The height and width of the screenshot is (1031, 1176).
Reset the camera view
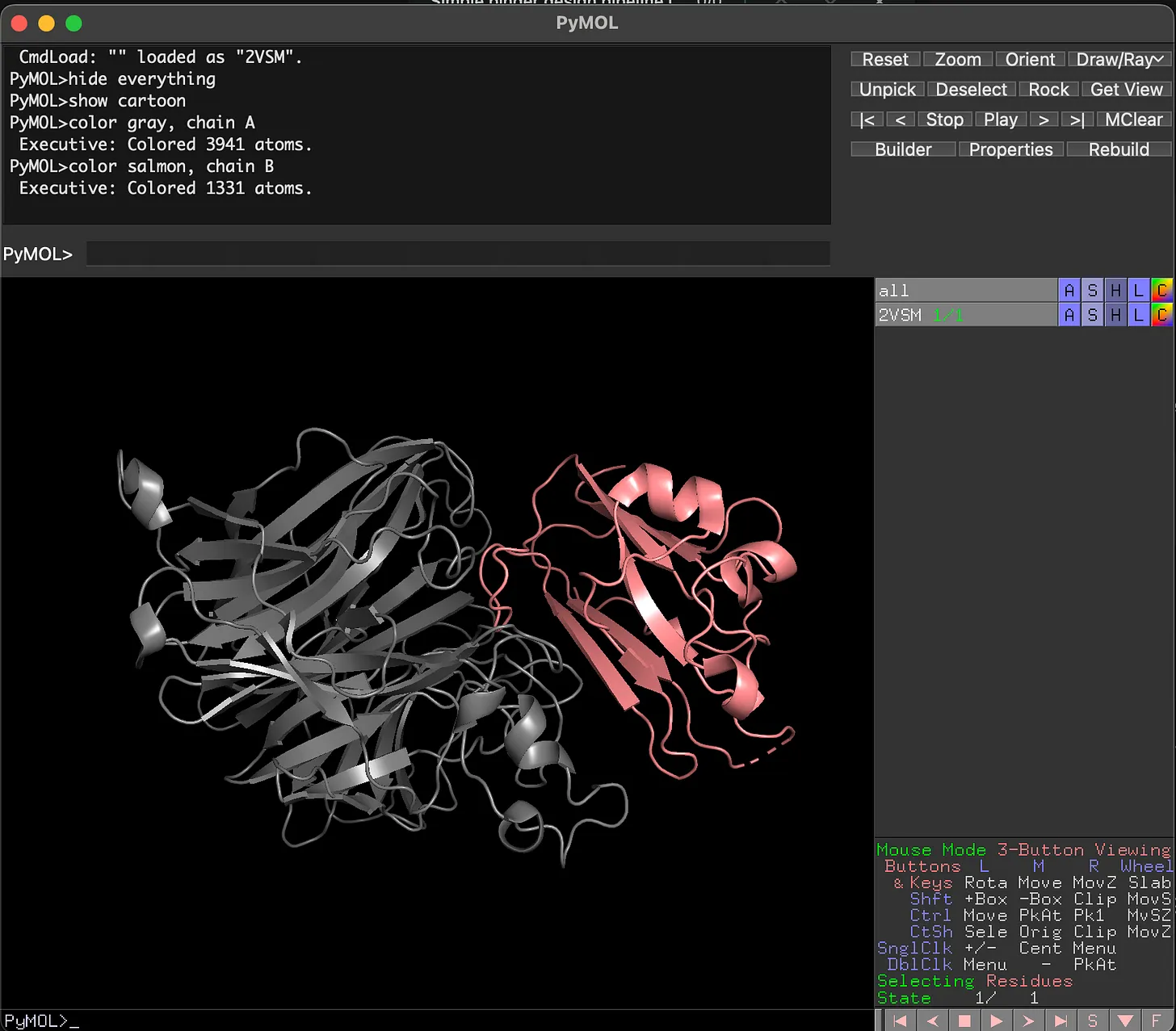884,59
